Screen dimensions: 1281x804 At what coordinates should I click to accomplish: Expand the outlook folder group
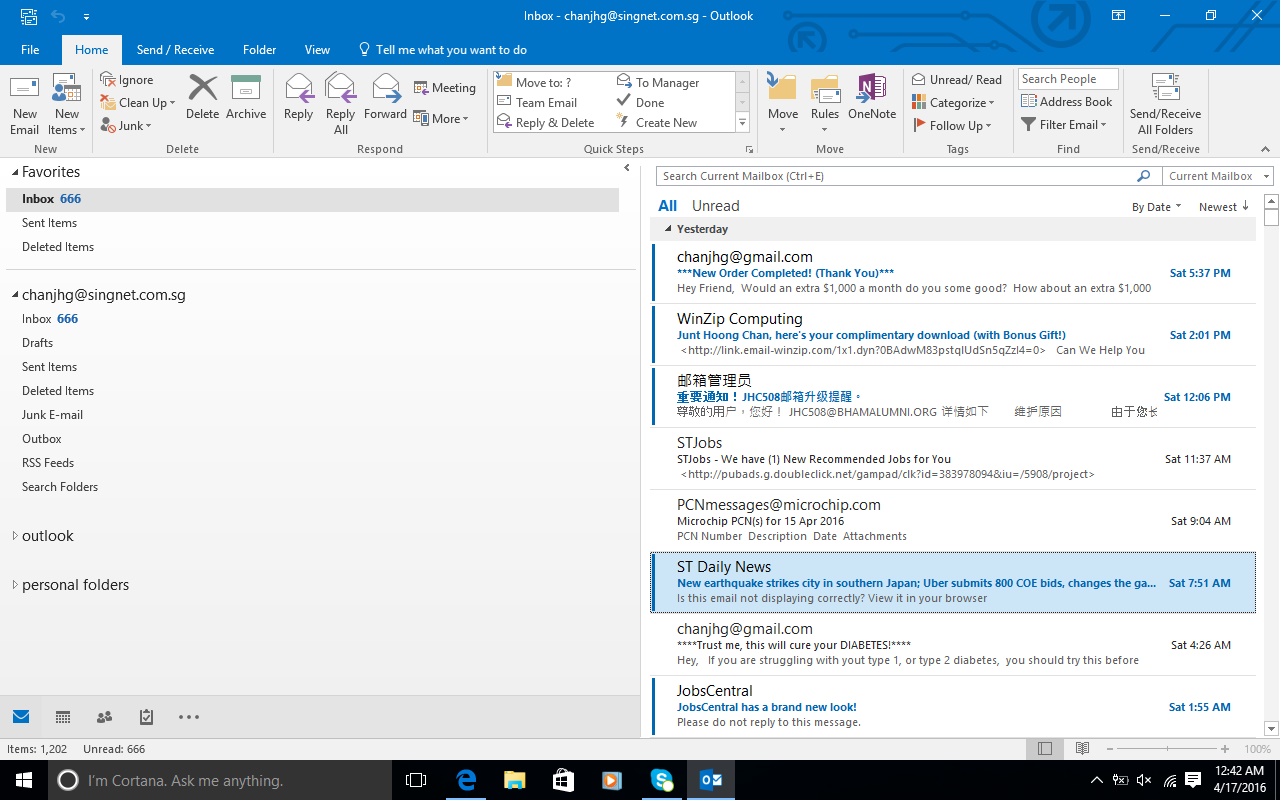(x=15, y=536)
